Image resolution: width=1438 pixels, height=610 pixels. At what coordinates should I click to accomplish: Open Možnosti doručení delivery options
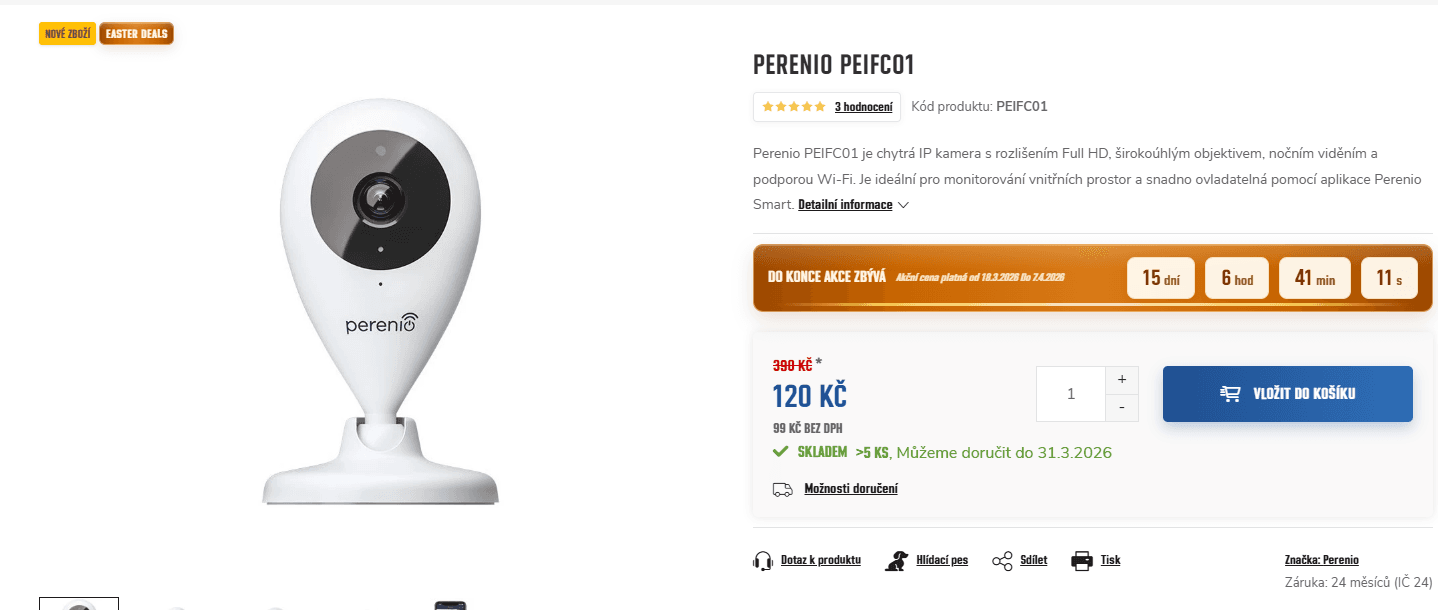851,488
